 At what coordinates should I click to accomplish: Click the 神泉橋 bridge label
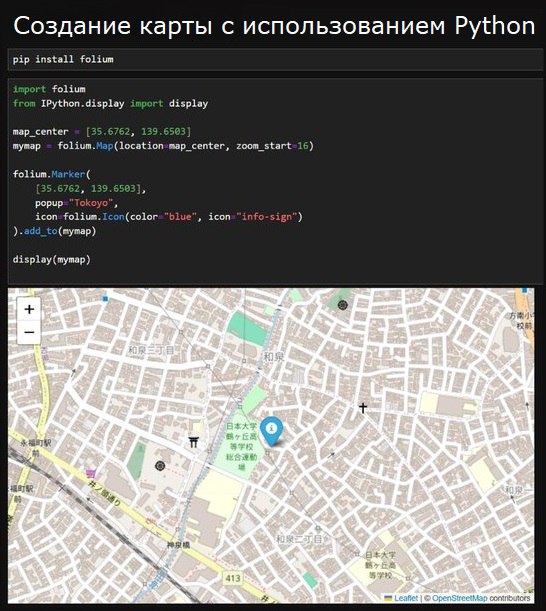click(x=178, y=545)
